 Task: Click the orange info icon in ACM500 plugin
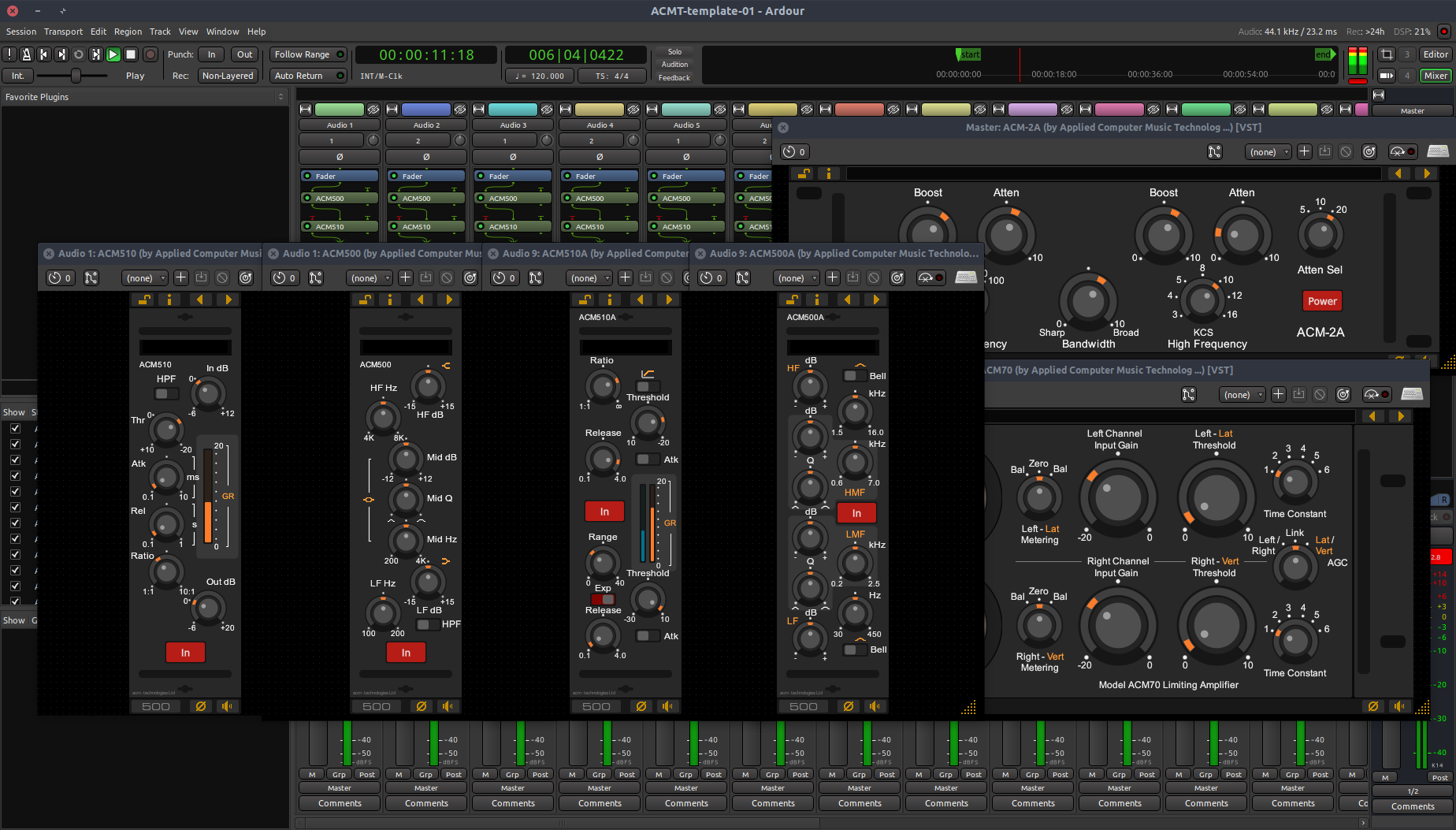(x=389, y=300)
